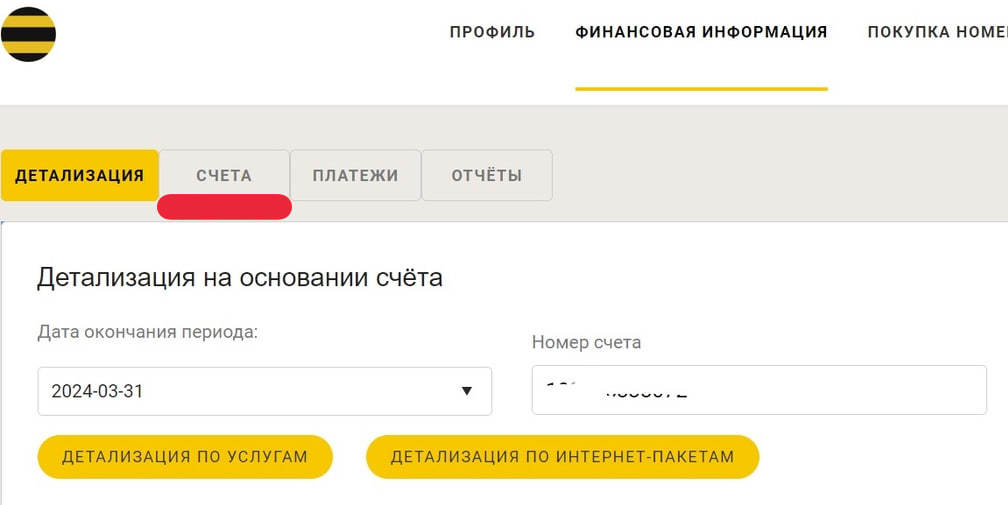Click the date dropdown arrow triangle
Image resolution: width=1008 pixels, height=505 pixels.
(466, 391)
